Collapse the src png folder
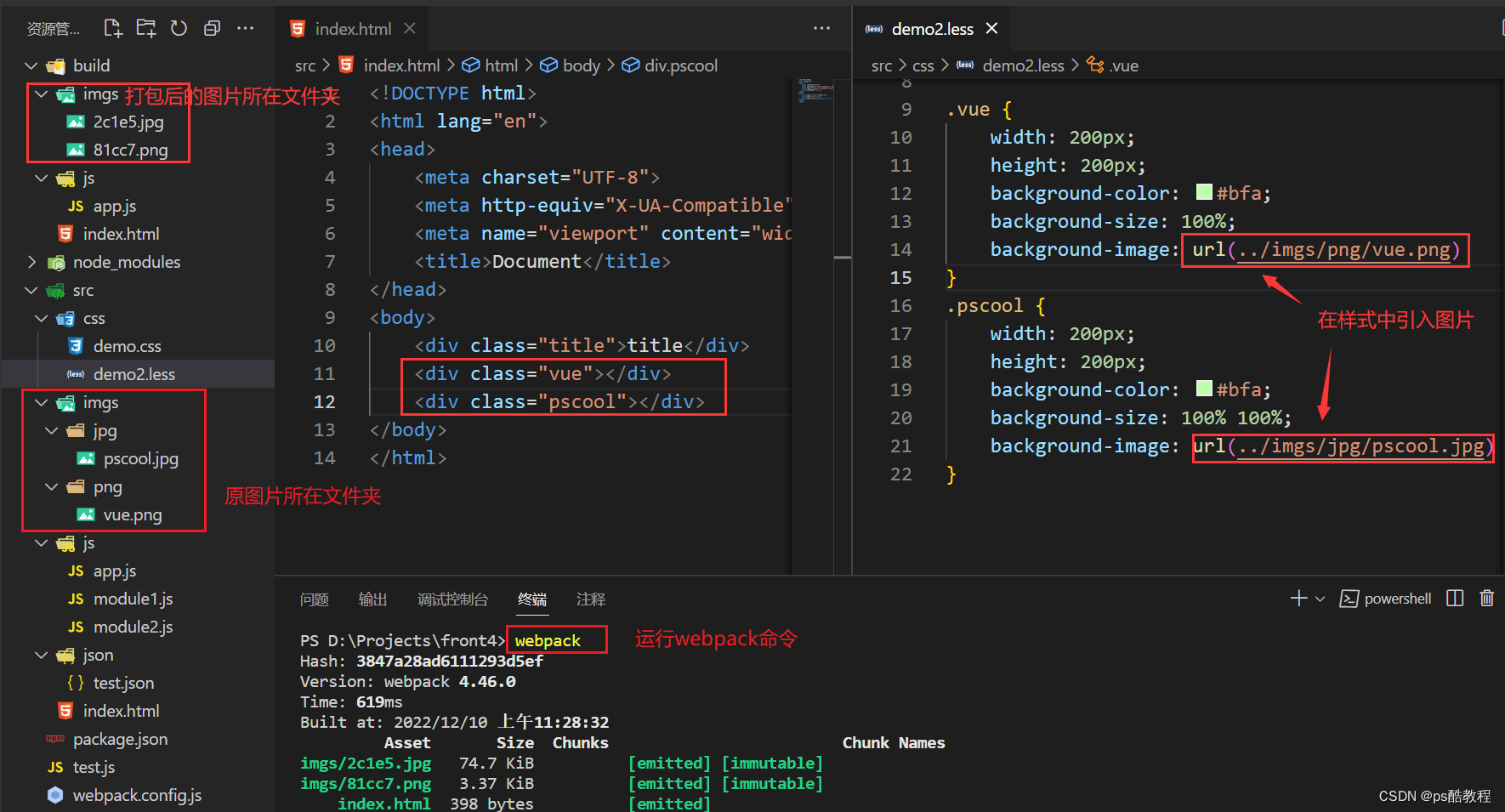The width and height of the screenshot is (1505, 812). coord(52,486)
